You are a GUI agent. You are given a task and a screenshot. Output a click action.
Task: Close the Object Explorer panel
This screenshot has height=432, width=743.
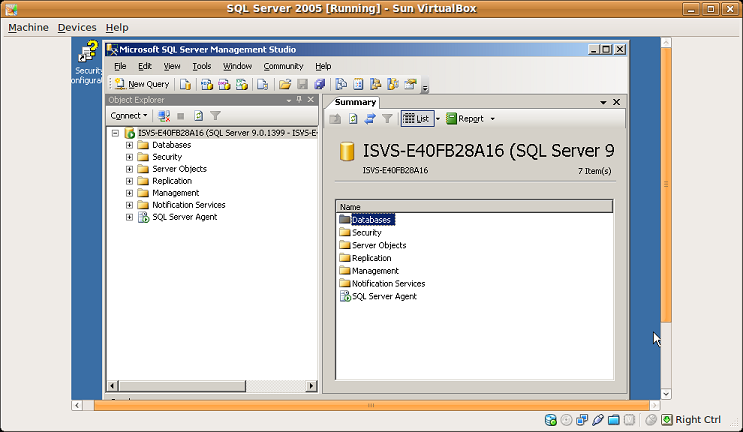tap(310, 99)
